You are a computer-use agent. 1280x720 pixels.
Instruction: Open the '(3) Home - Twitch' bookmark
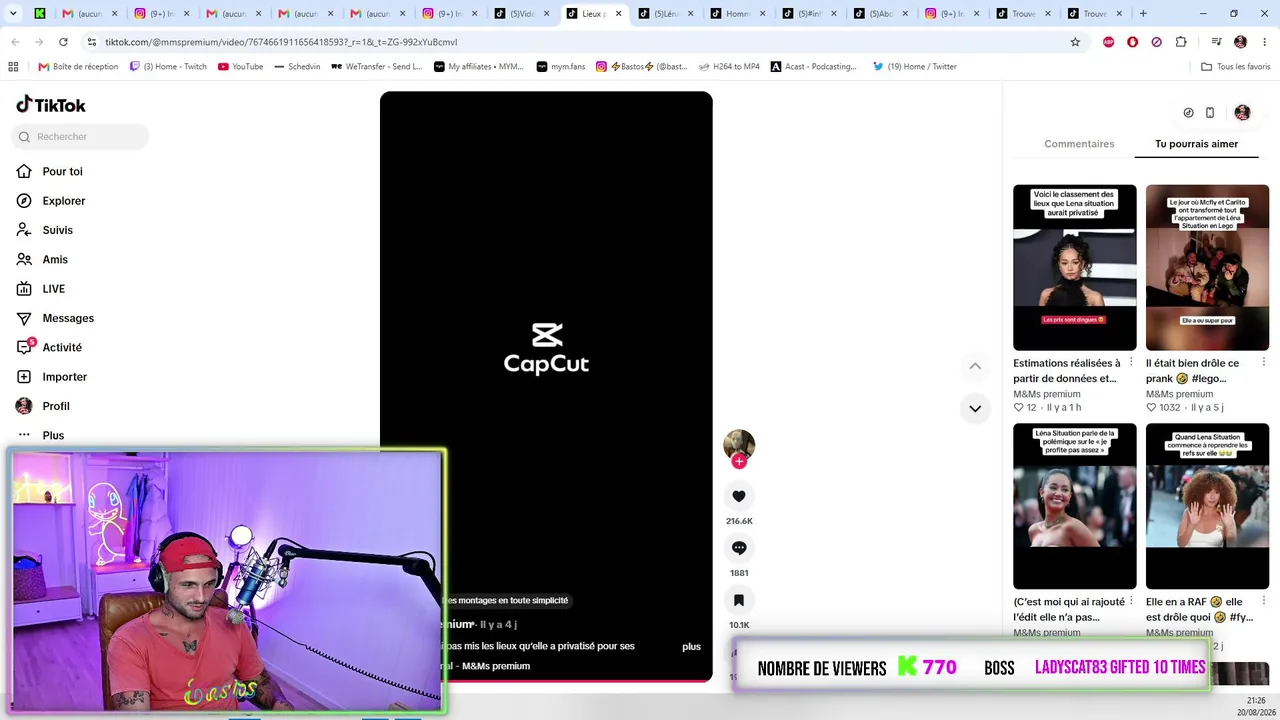[168, 67]
